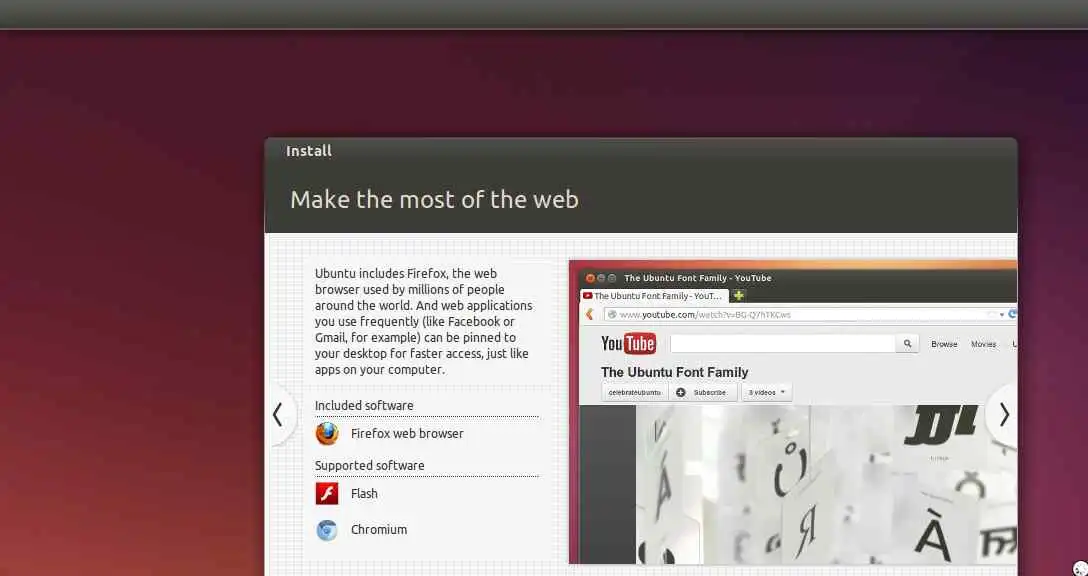Click the red Flash icon
1088x576 pixels.
[x=327, y=493]
